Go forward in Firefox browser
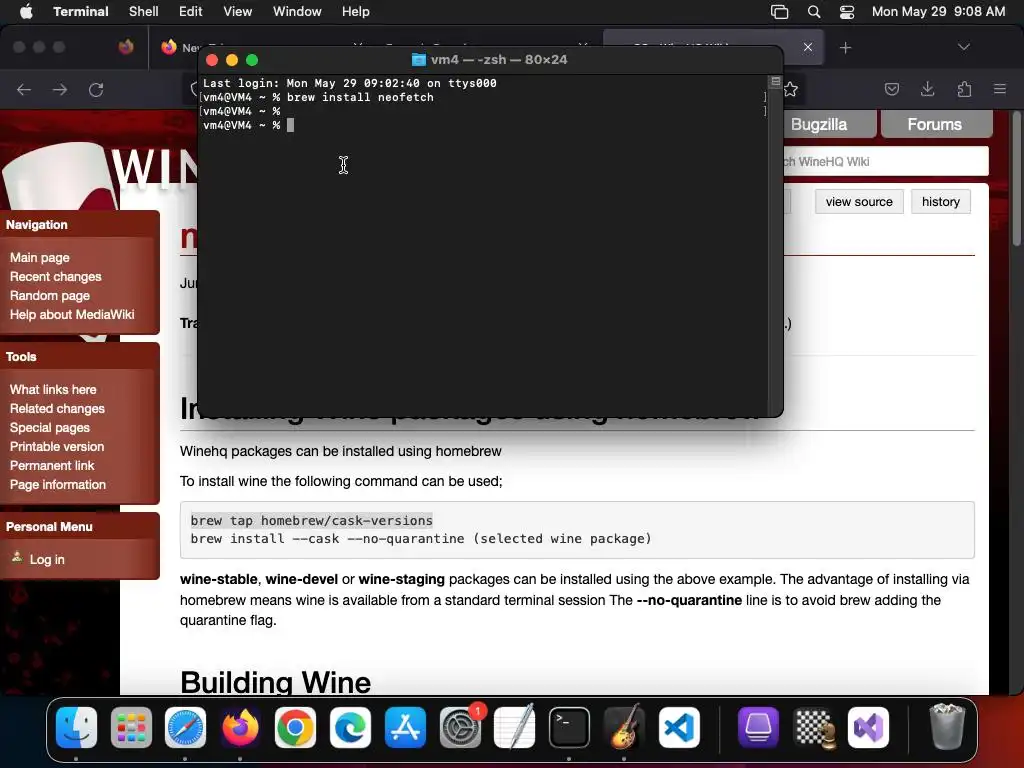This screenshot has height=768, width=1024. tap(60, 89)
